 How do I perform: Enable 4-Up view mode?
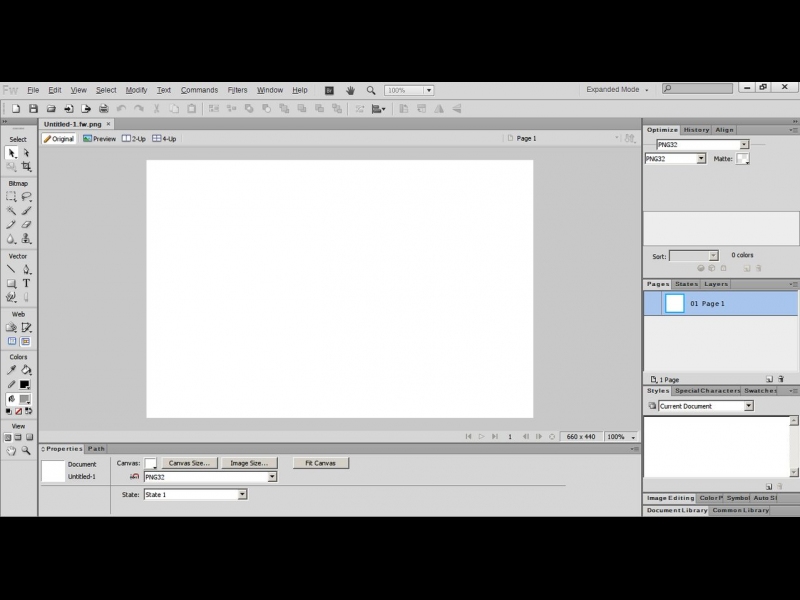pos(164,139)
